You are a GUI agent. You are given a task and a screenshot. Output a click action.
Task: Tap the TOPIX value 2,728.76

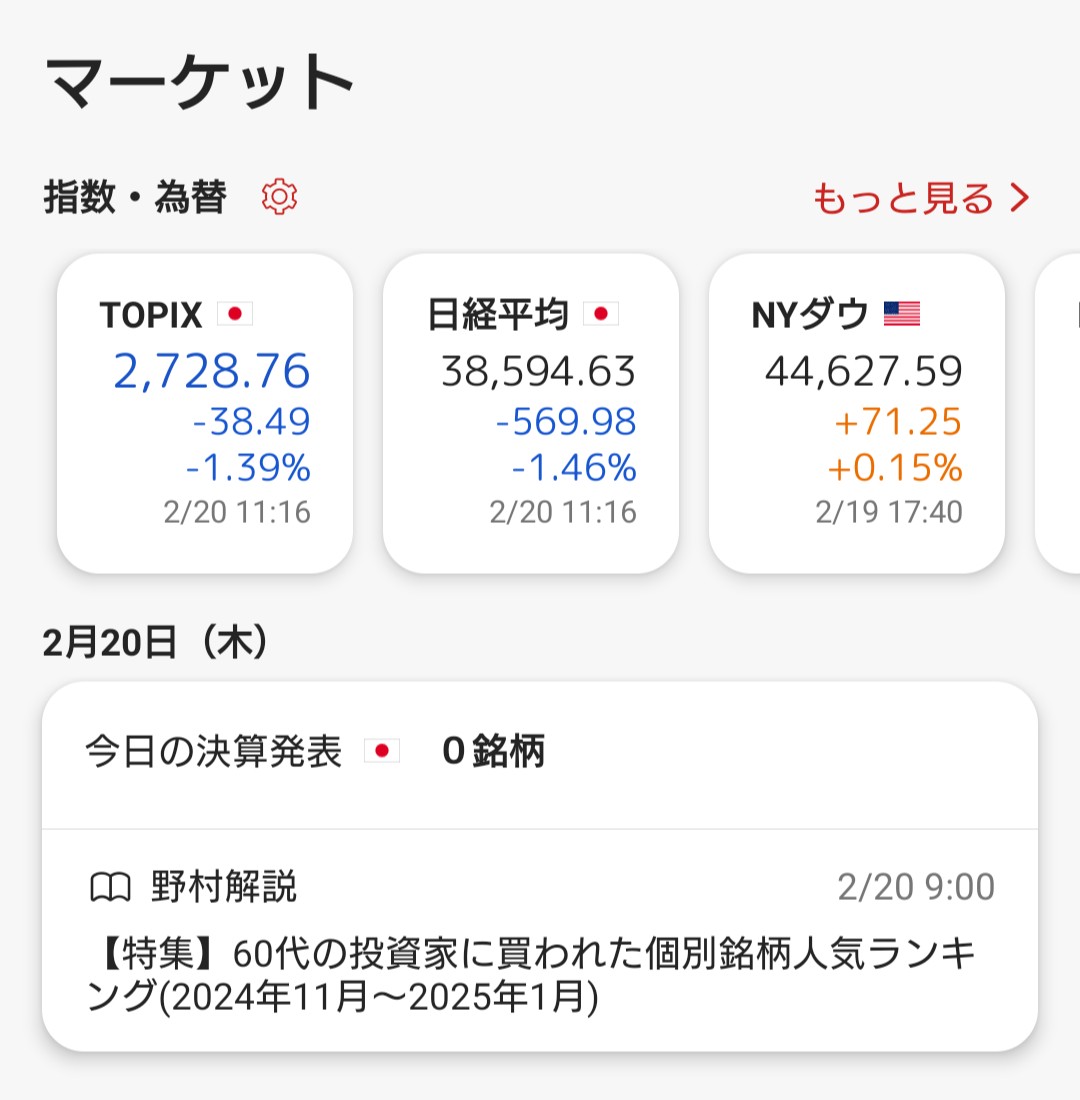click(211, 371)
